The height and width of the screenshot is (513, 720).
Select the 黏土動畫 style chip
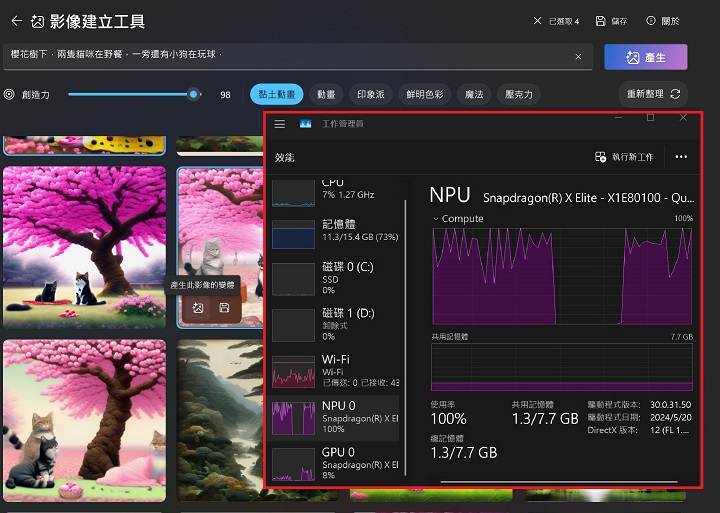(x=276, y=95)
